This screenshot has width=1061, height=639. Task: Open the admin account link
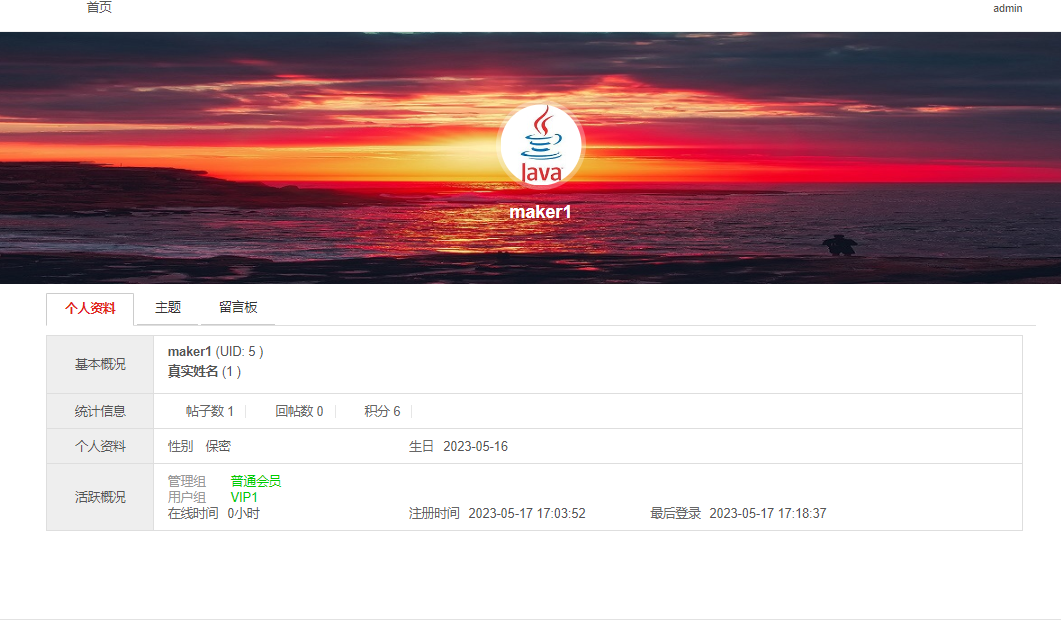[x=1008, y=8]
